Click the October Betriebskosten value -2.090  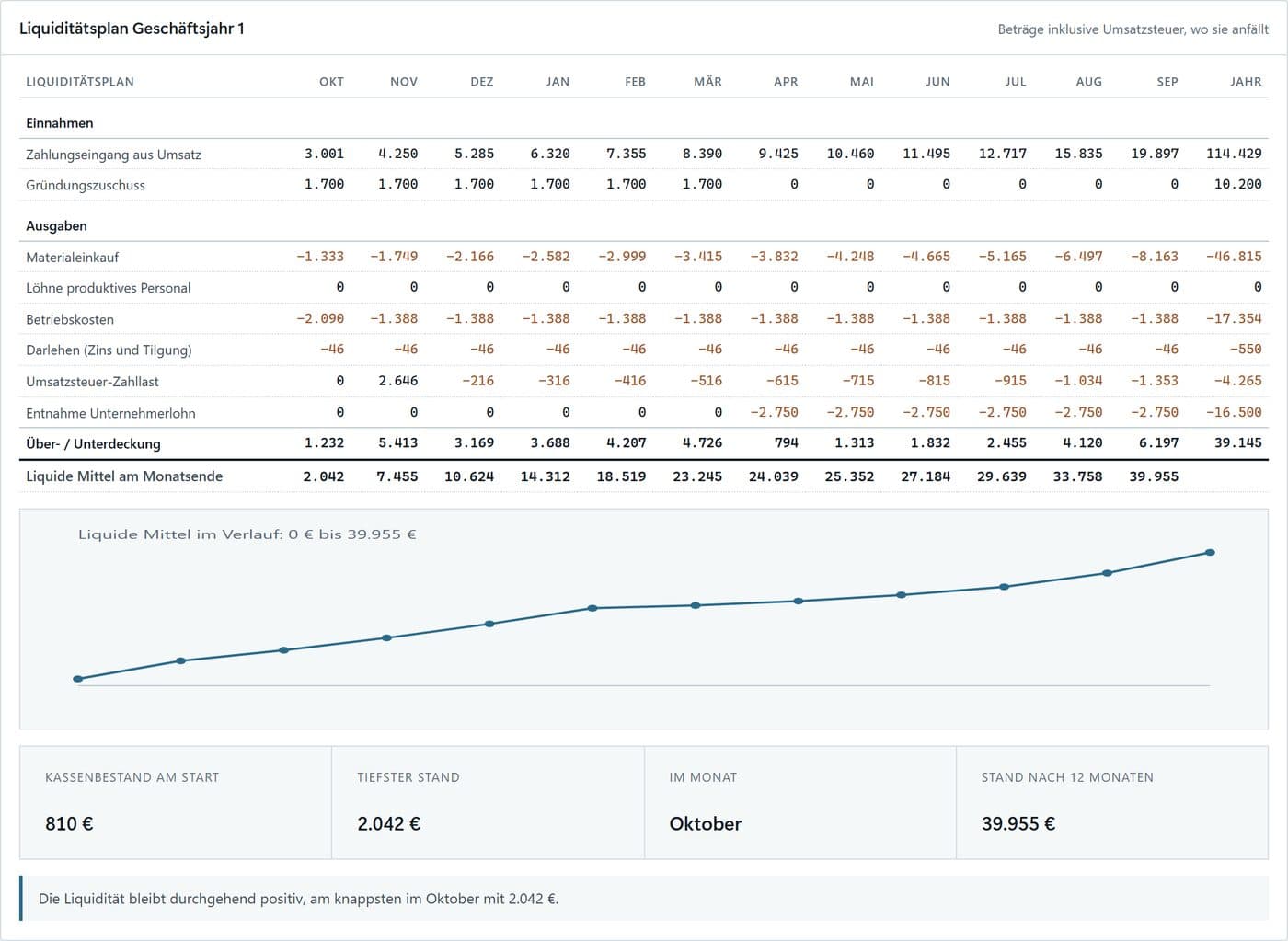tap(319, 318)
